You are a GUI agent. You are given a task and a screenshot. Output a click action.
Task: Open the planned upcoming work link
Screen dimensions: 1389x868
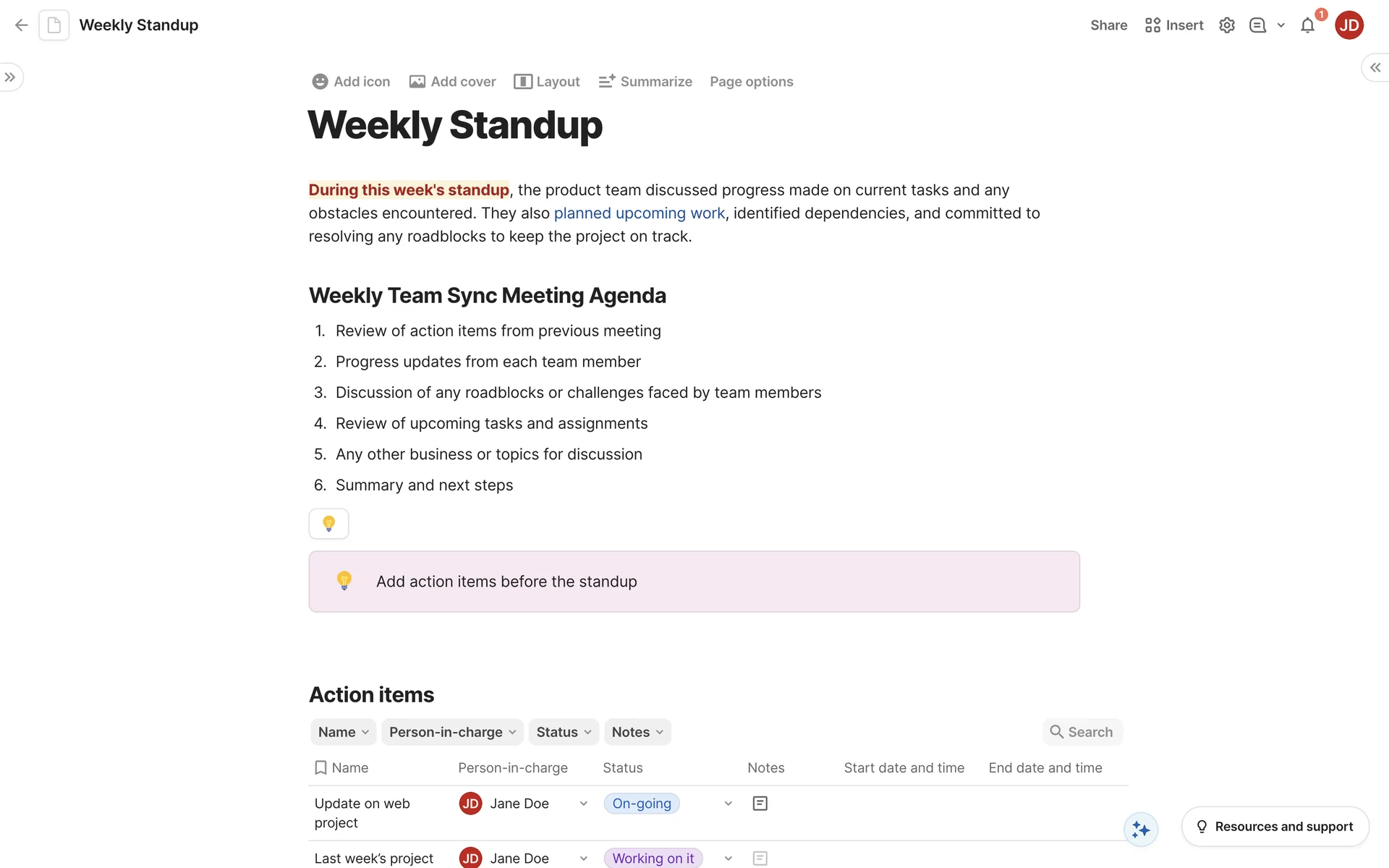click(639, 213)
